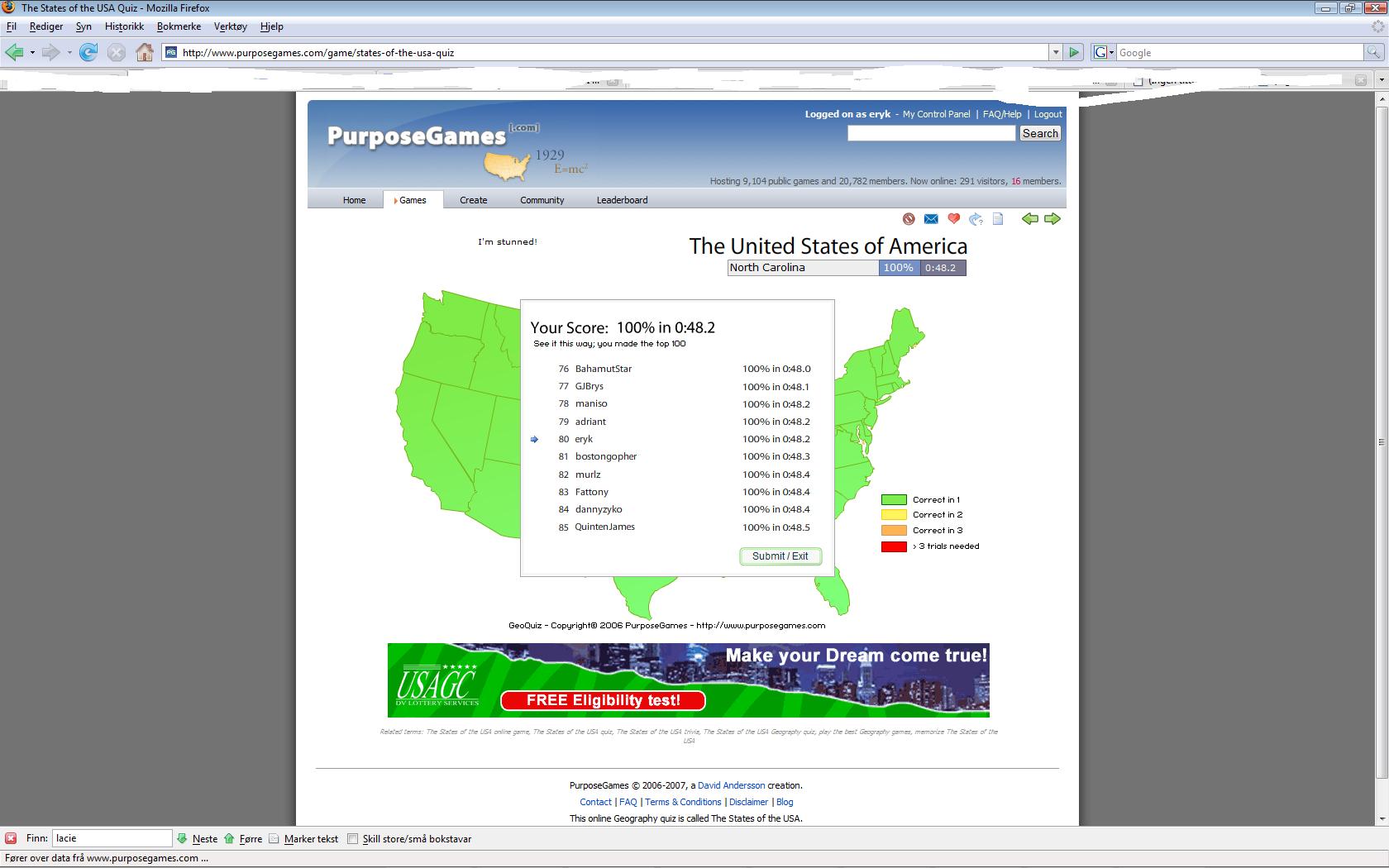
Task: Select the Games navigation tab
Action: (413, 200)
